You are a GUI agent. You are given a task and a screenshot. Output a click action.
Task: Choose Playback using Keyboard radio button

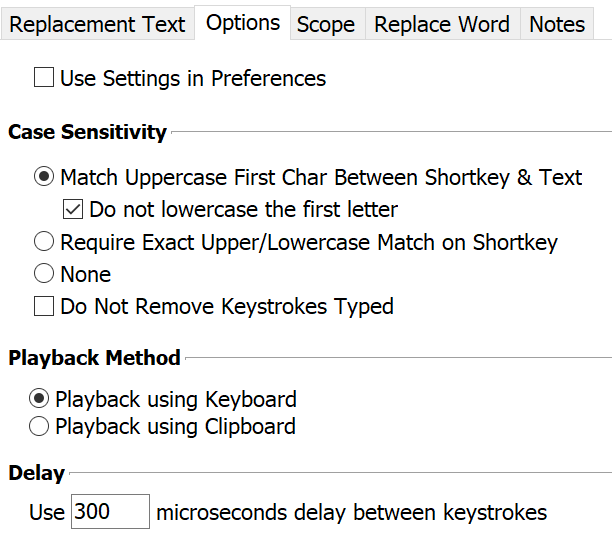(x=39, y=399)
